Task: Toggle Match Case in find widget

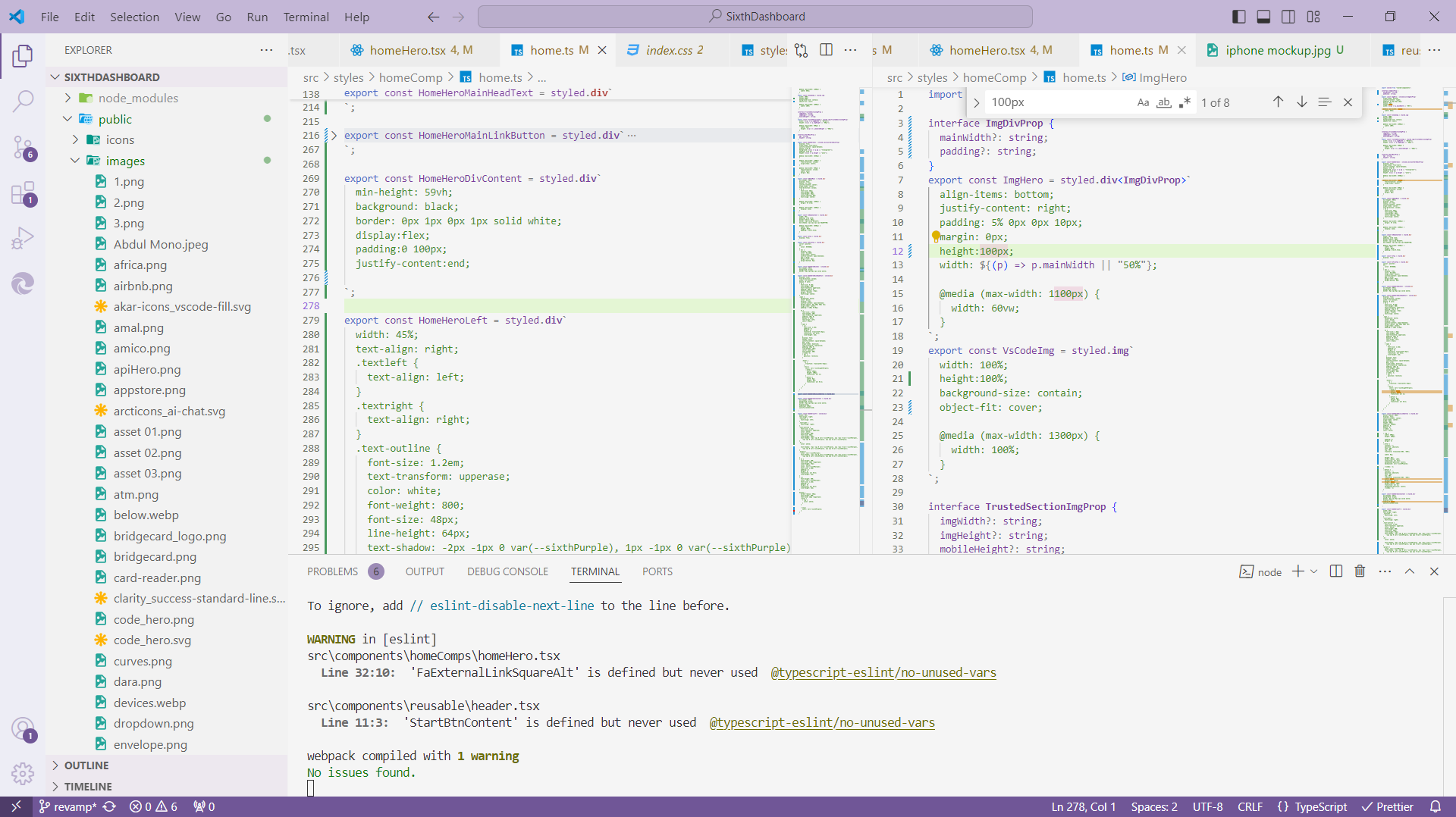Action: pos(1143,102)
